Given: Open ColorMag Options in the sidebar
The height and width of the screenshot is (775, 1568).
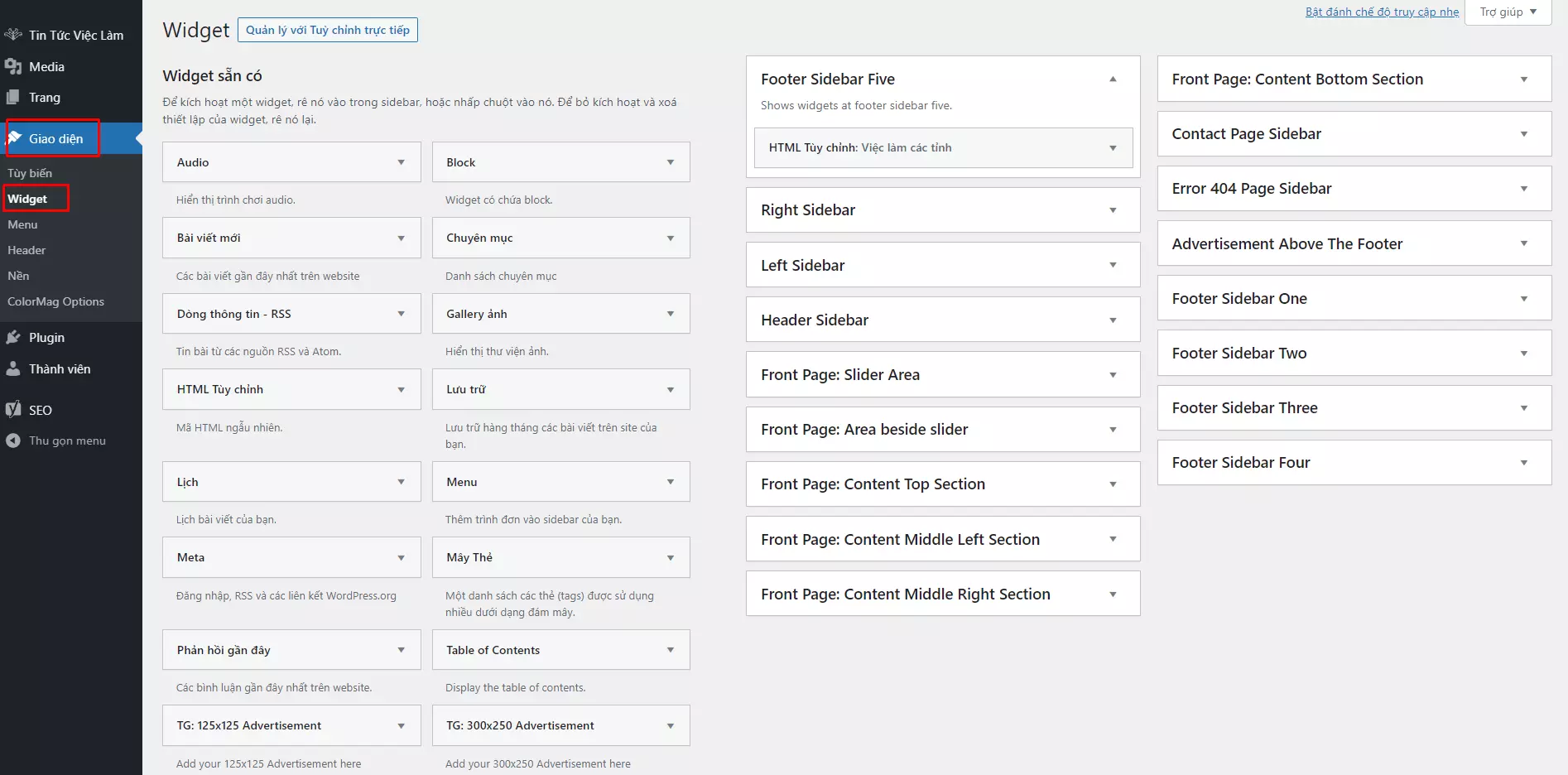Looking at the screenshot, I should (x=55, y=301).
